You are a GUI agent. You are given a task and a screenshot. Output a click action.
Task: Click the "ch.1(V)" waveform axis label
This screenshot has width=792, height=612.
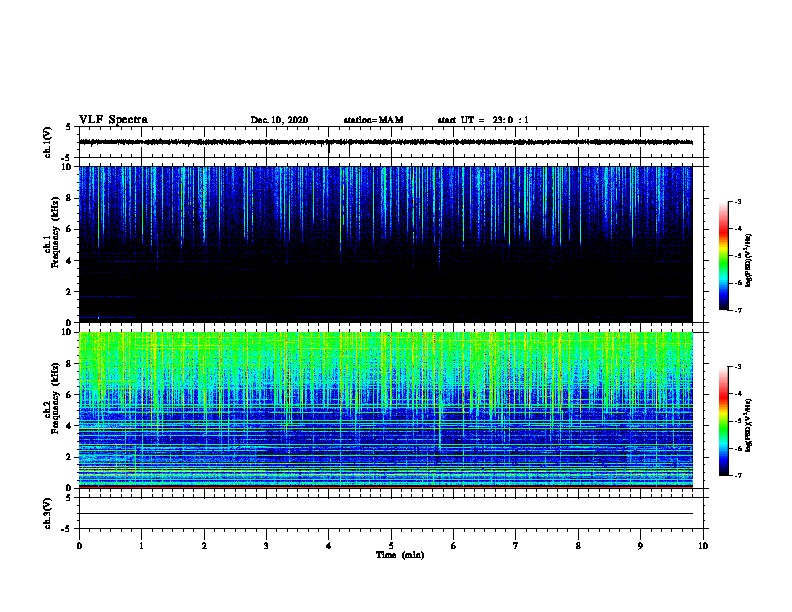click(47, 142)
